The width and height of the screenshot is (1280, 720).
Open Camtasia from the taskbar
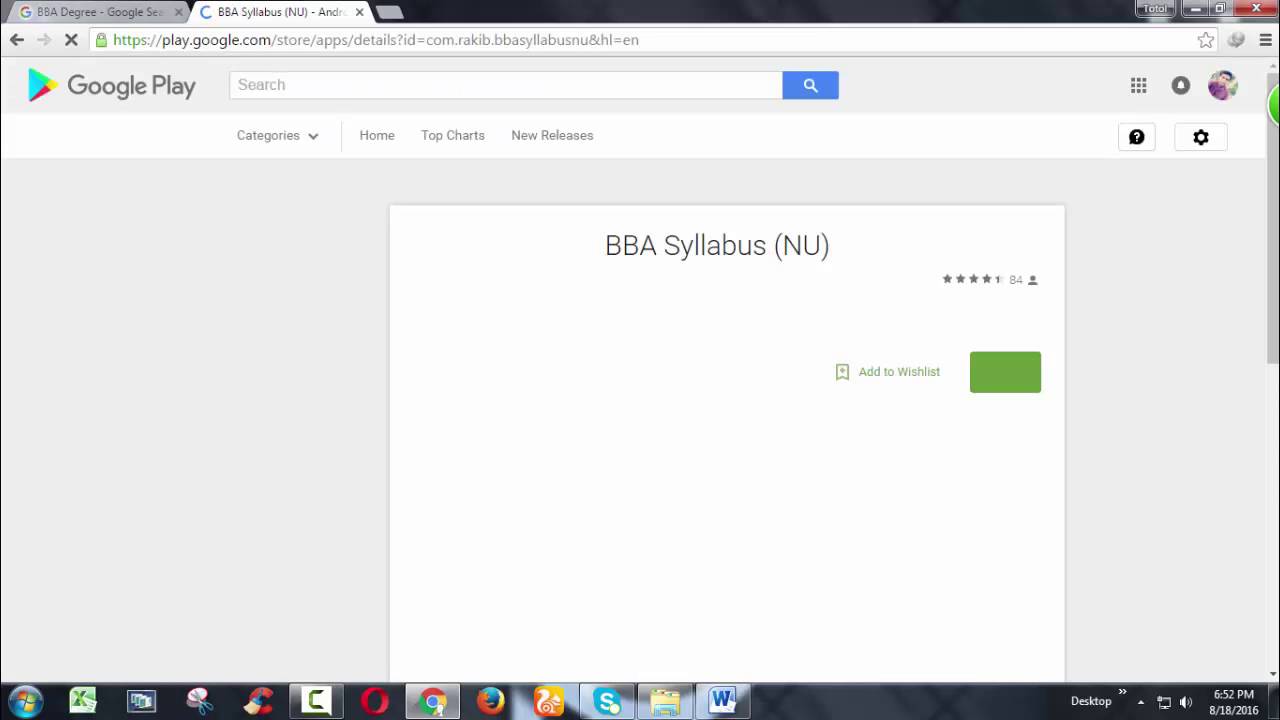click(316, 701)
